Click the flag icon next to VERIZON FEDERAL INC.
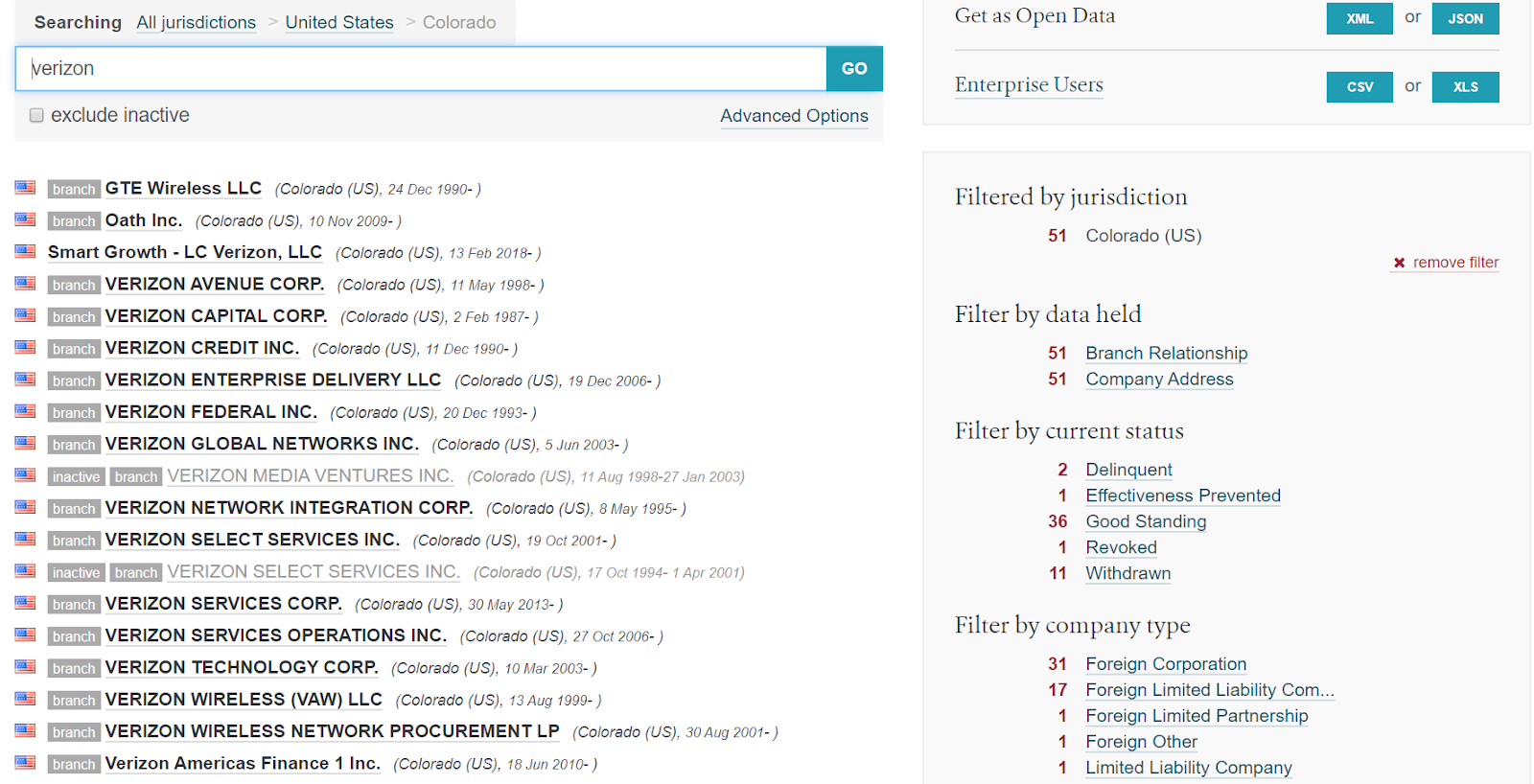 coord(25,411)
